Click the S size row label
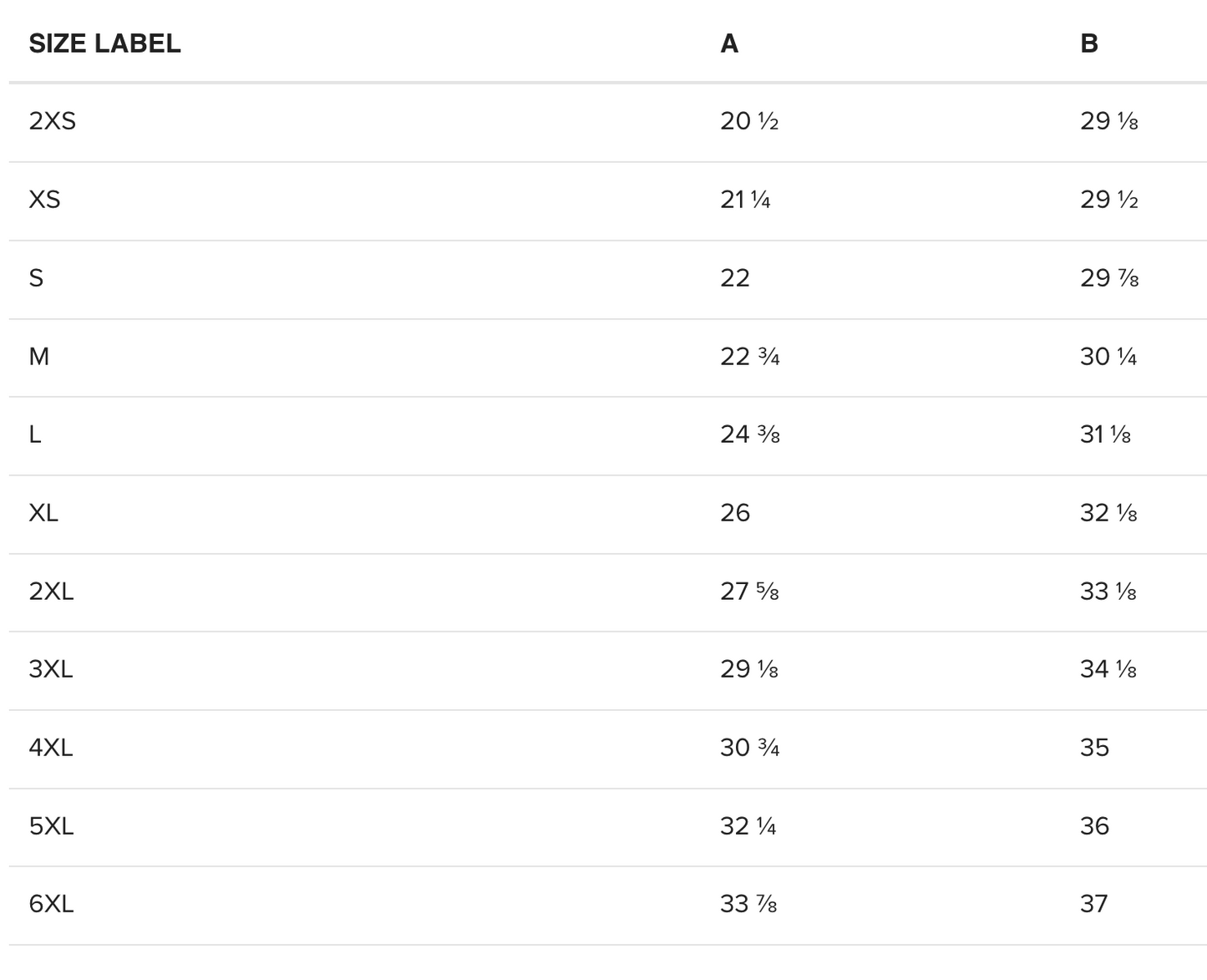Screen dimensions: 1207x980 36,278
